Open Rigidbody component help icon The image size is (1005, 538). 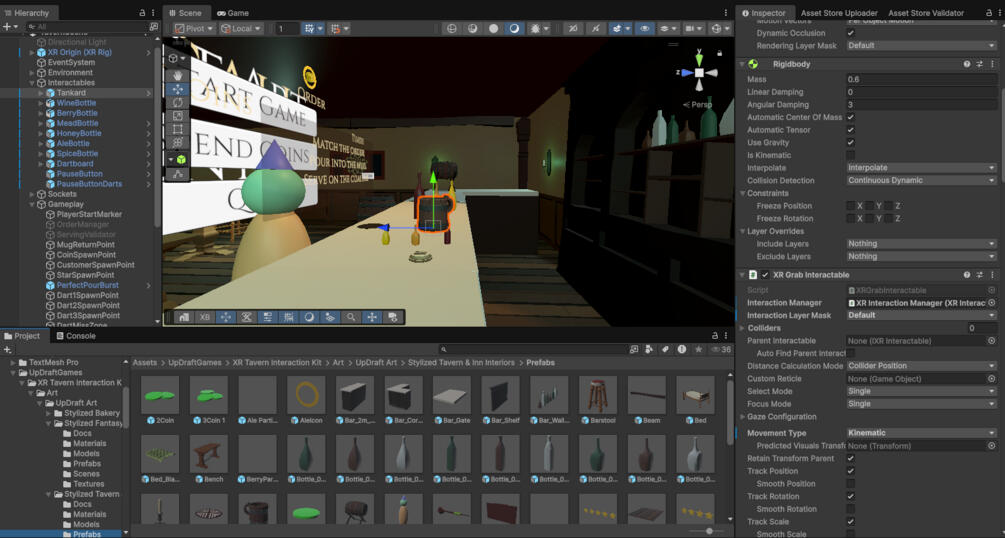click(967, 64)
